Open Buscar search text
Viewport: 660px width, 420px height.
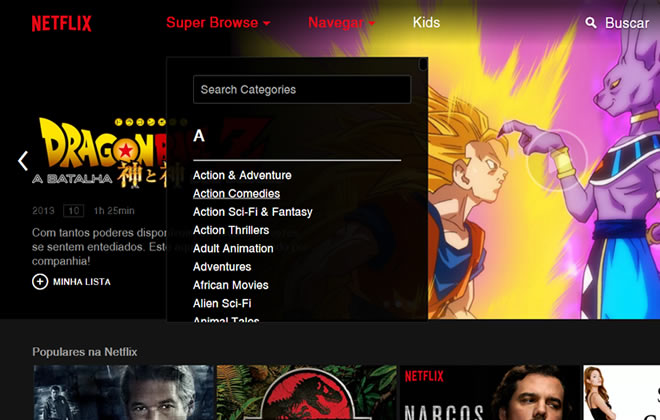pyautogui.click(x=627, y=23)
